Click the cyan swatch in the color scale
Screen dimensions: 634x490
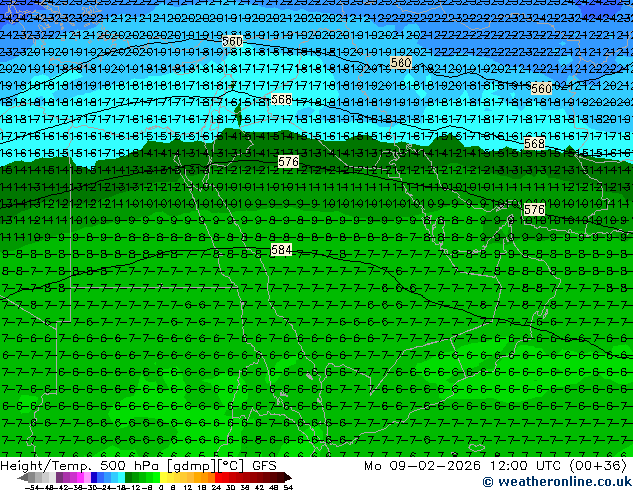click(121, 477)
